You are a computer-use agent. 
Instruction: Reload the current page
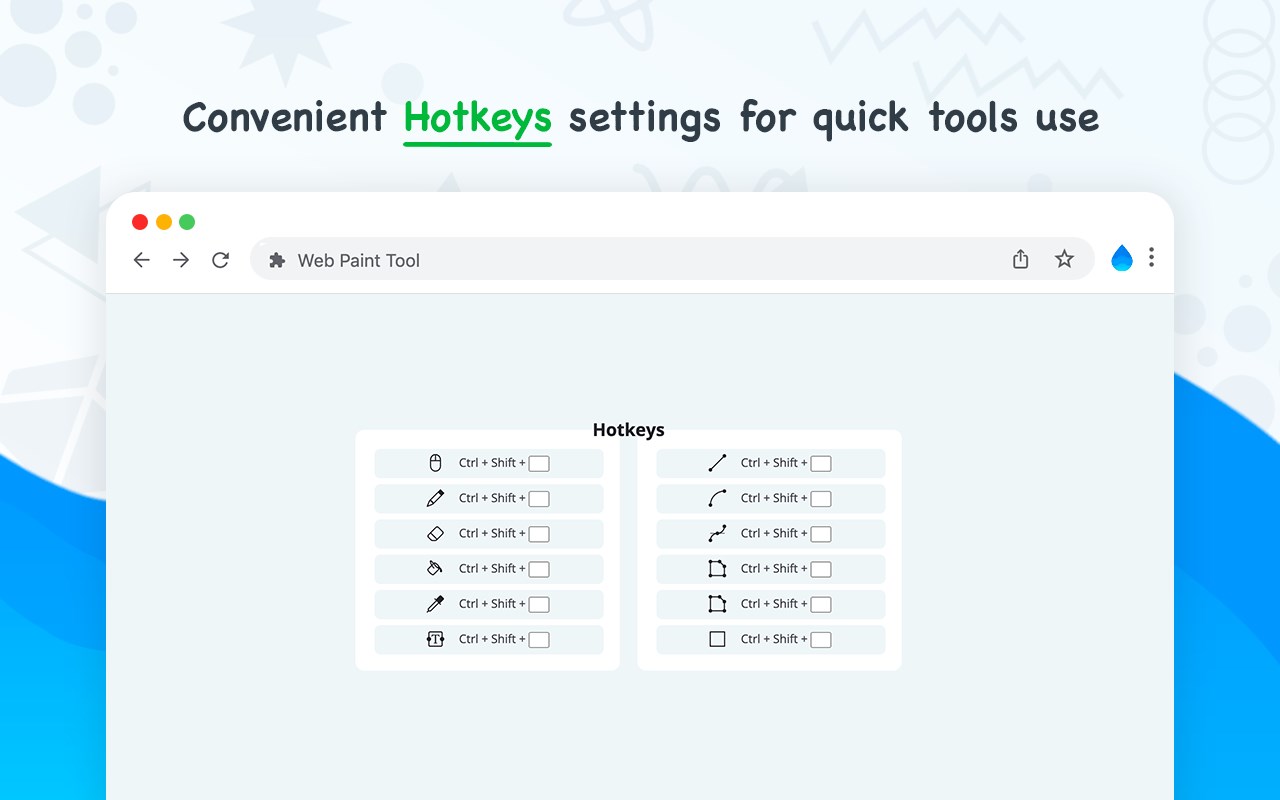pyautogui.click(x=221, y=260)
